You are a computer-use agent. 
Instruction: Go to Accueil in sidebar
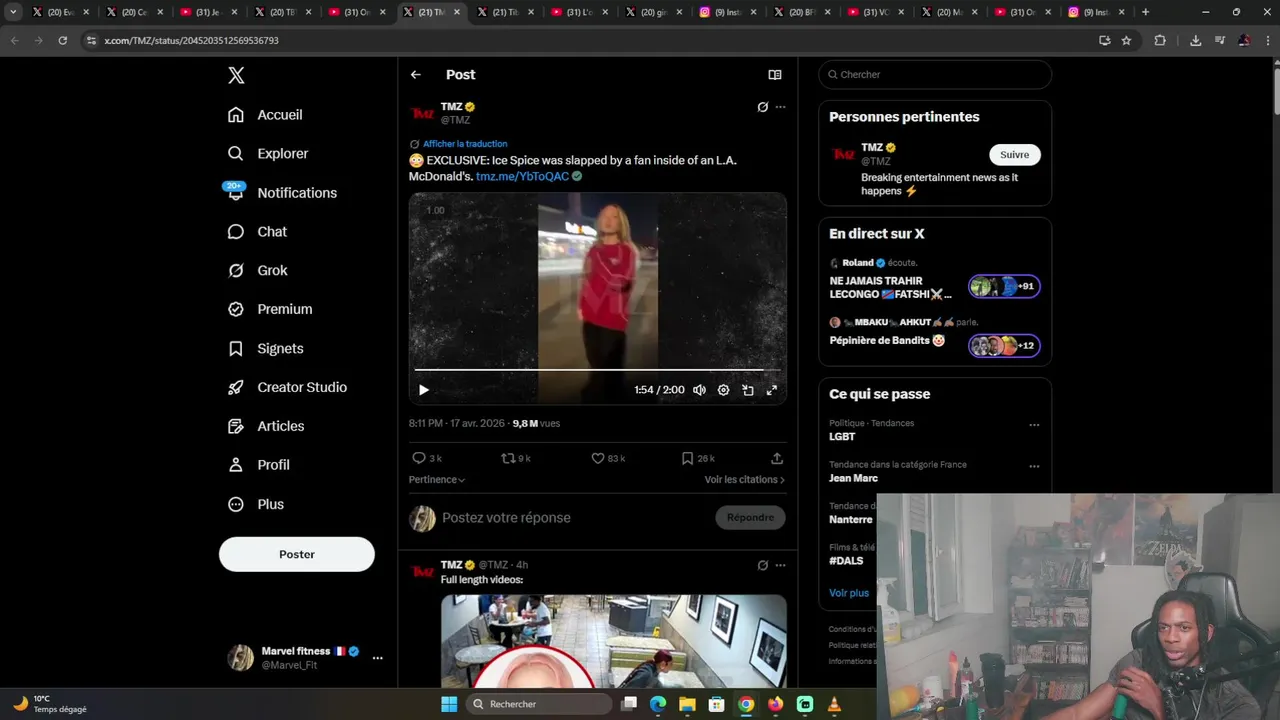pyautogui.click(x=265, y=115)
